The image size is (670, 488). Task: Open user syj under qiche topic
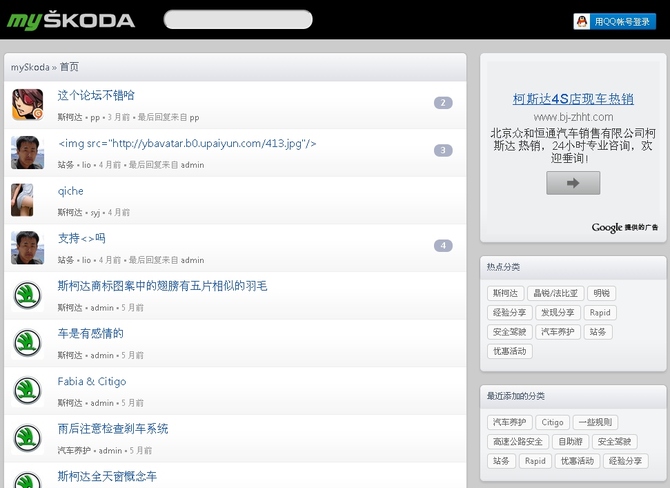95,213
